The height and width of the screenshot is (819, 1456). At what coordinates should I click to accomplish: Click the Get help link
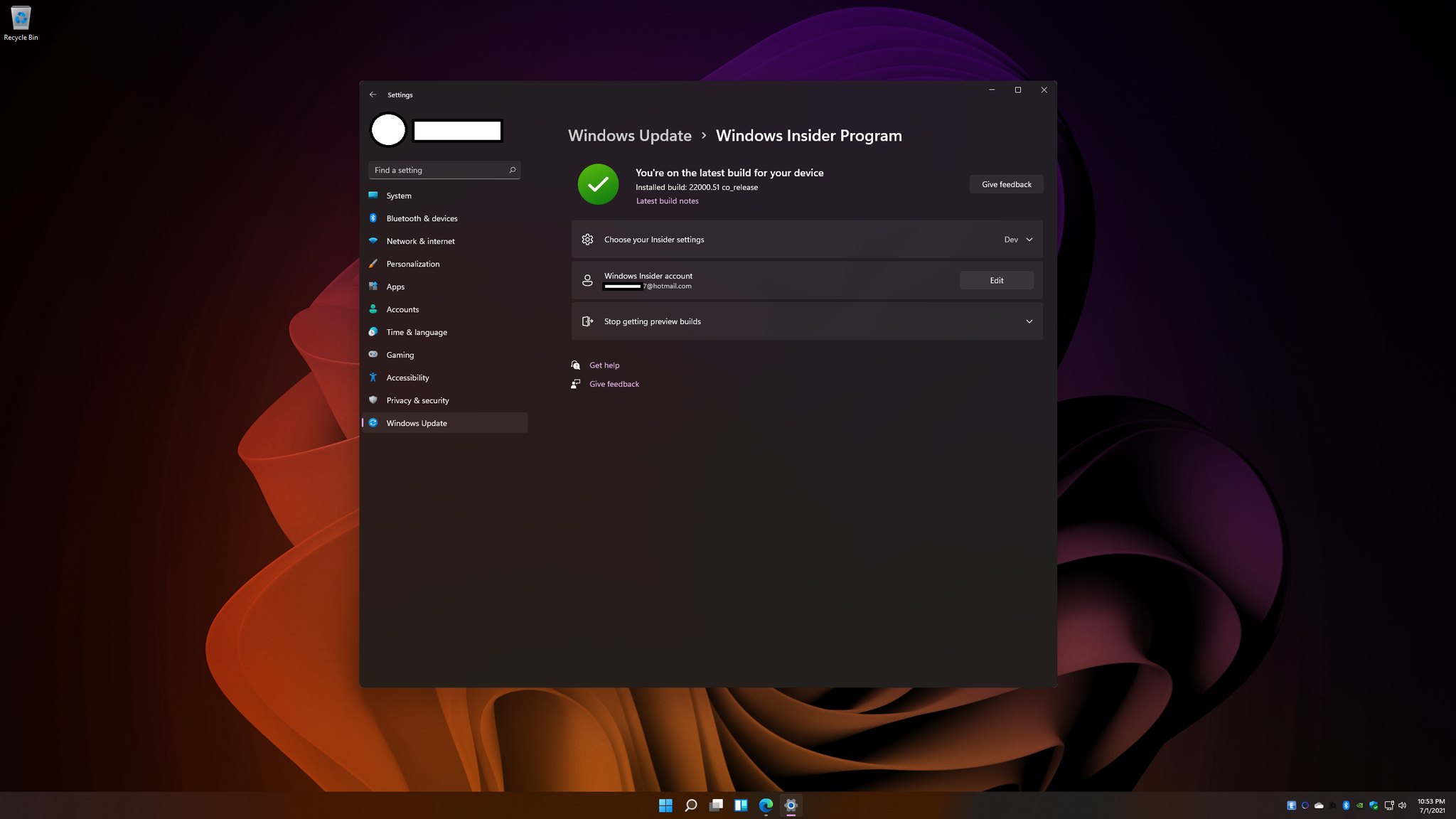[x=604, y=365]
